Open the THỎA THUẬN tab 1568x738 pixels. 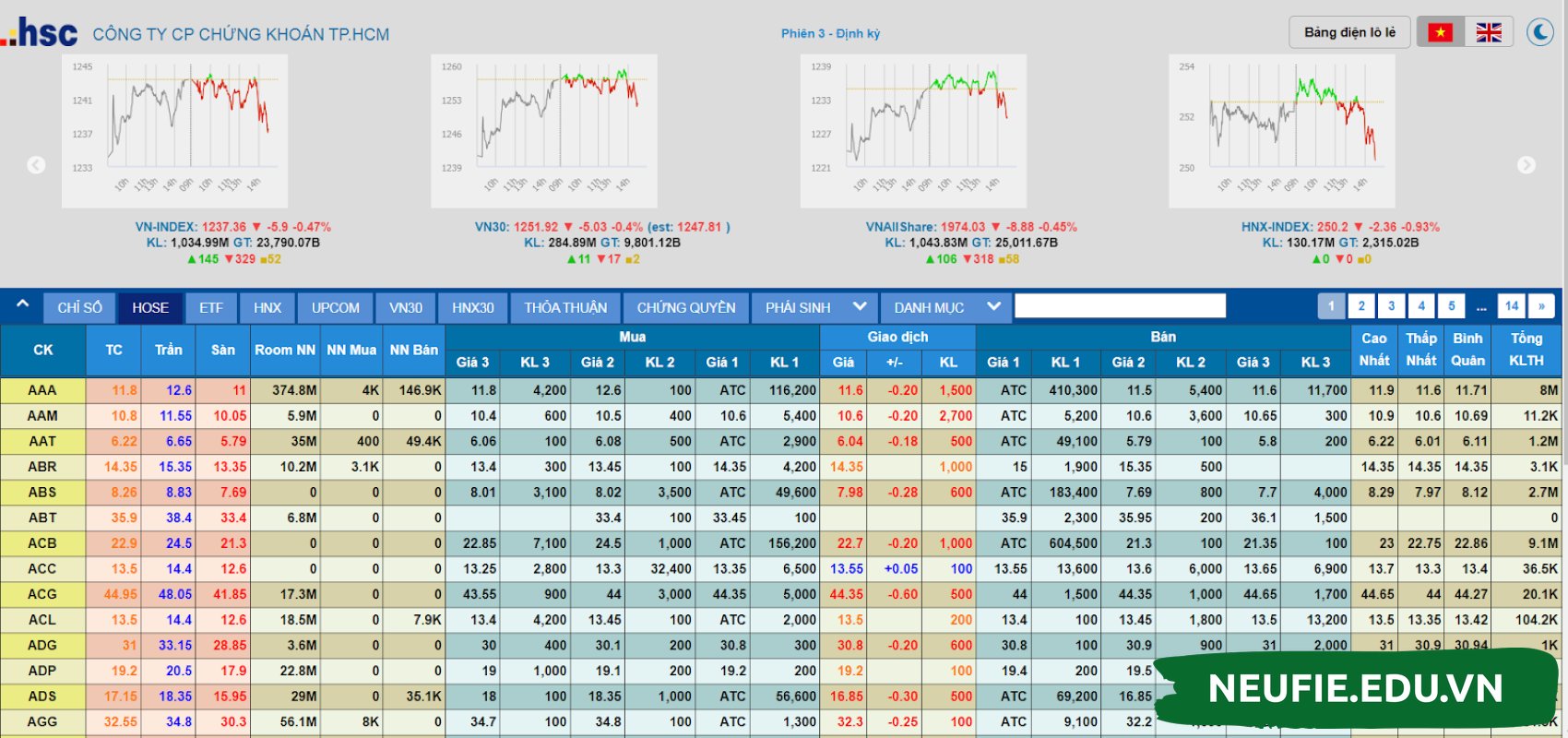(565, 307)
